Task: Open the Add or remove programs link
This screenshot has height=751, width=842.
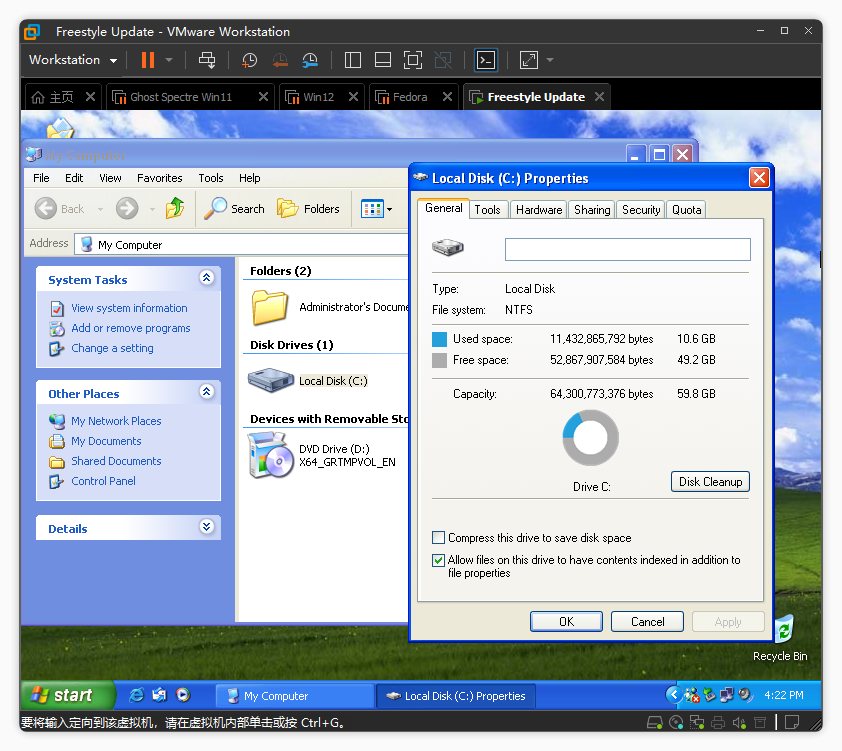Action: [130, 328]
